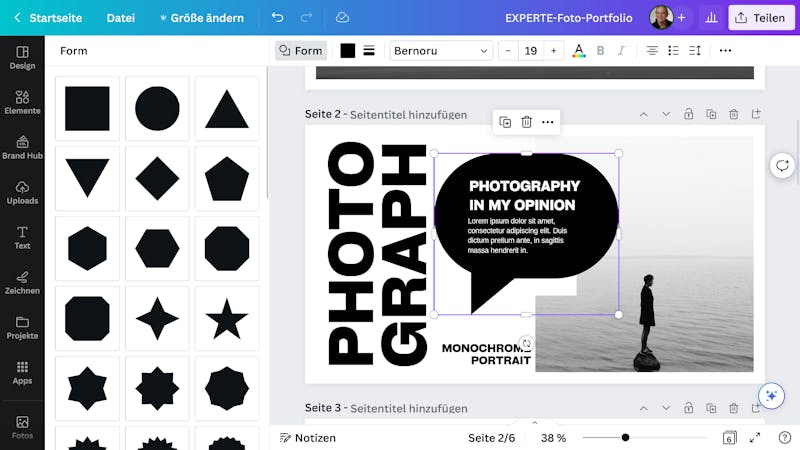Toggle grid view of pages
800x450 pixels.
pyautogui.click(x=730, y=438)
